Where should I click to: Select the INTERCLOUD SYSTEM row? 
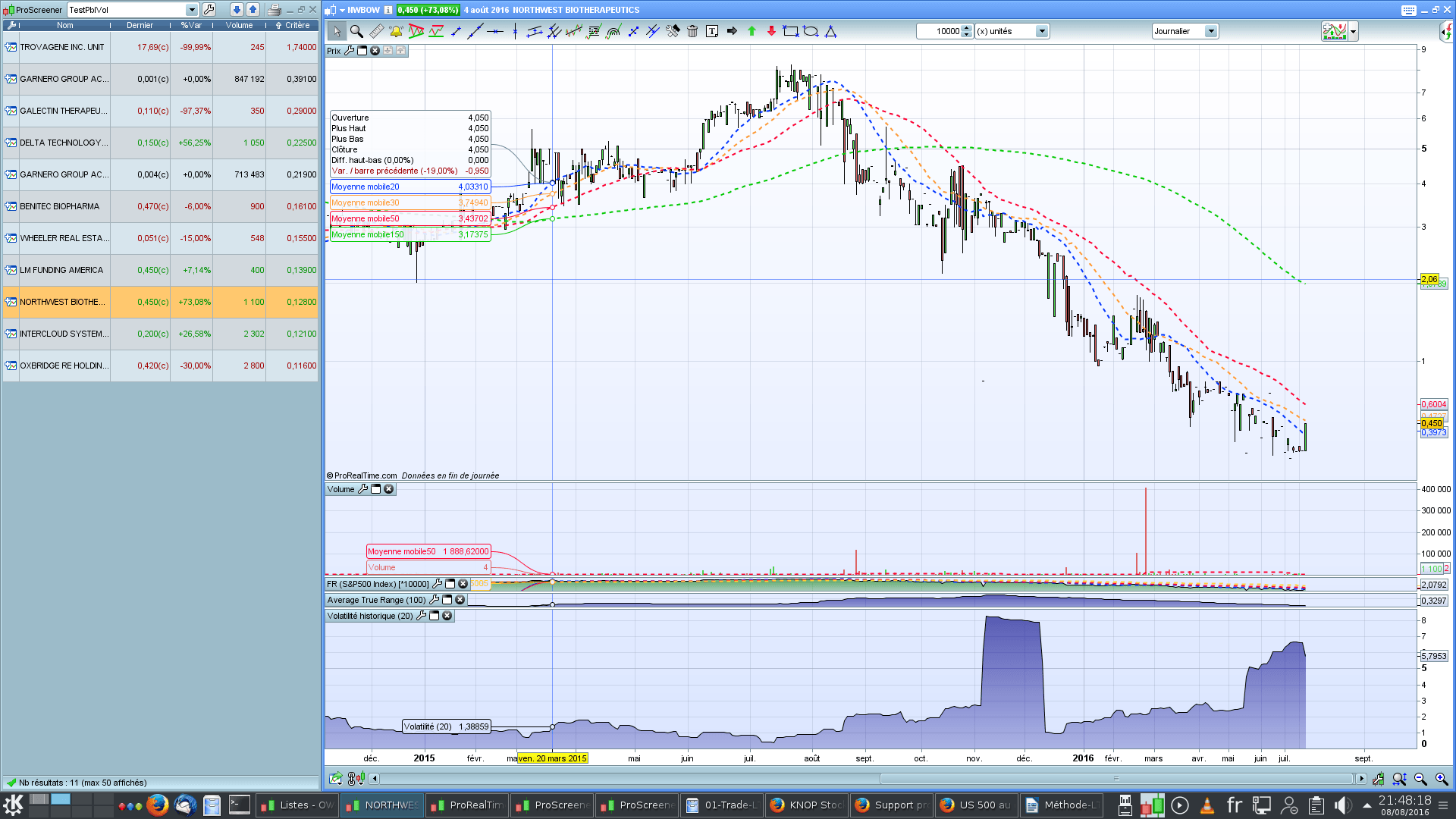pyautogui.click(x=64, y=334)
